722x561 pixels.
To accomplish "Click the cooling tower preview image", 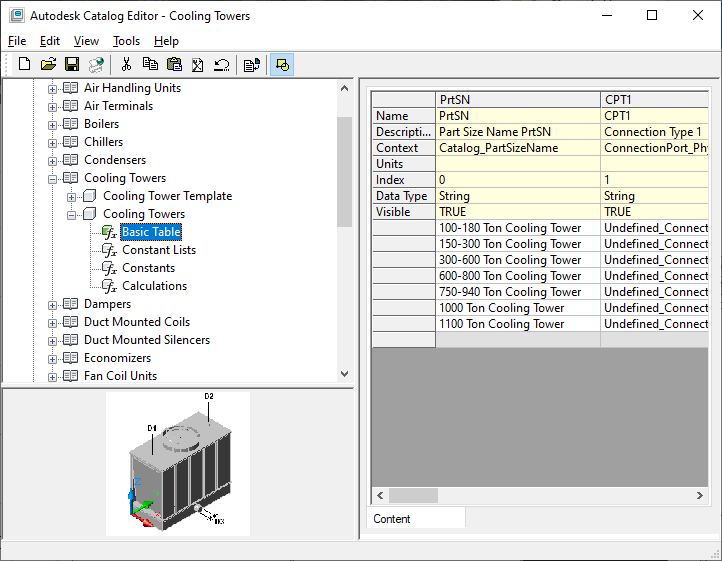I will [x=178, y=463].
